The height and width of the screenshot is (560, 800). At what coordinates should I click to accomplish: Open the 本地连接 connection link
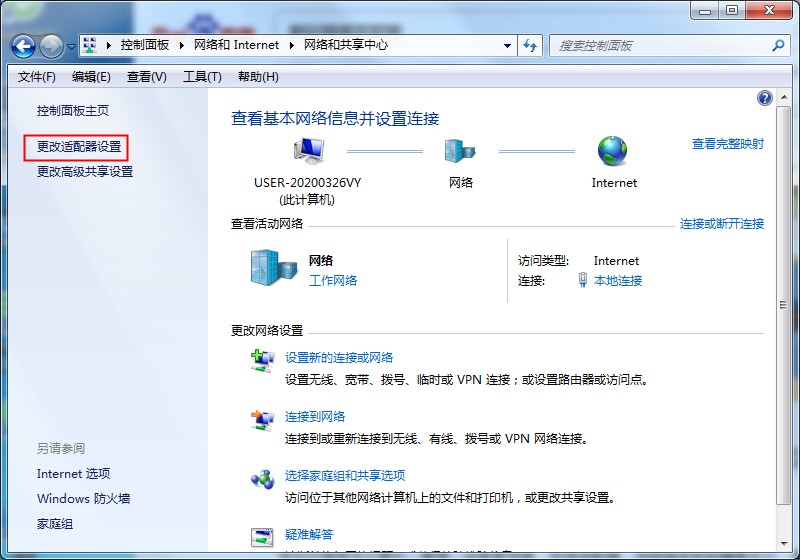(x=618, y=281)
